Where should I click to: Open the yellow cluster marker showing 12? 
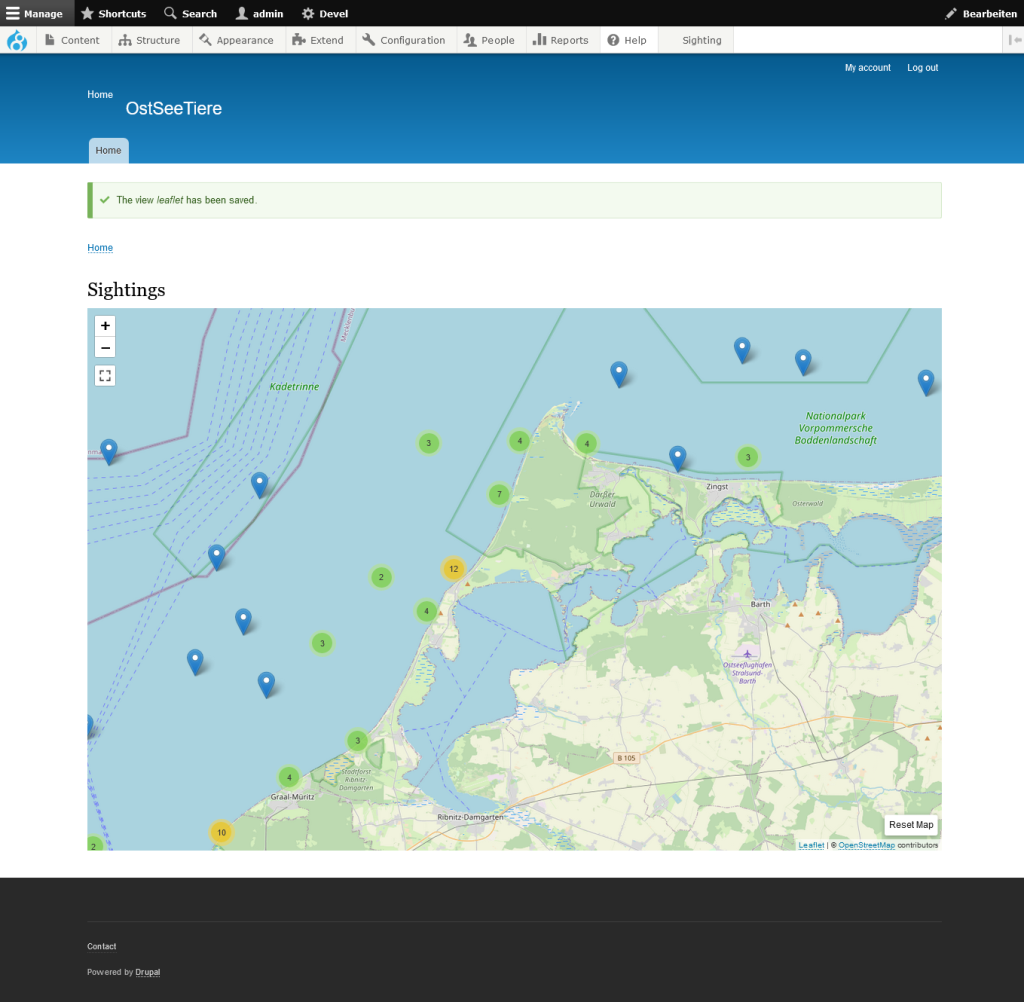453,569
